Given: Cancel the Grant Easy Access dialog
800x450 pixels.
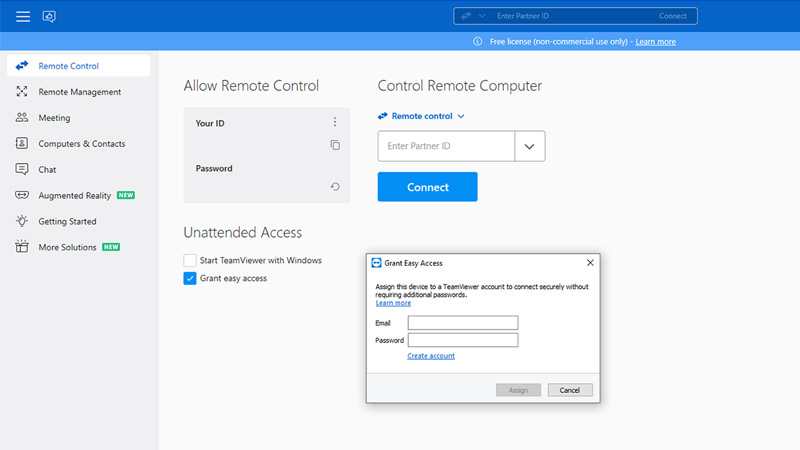Looking at the screenshot, I should [570, 390].
